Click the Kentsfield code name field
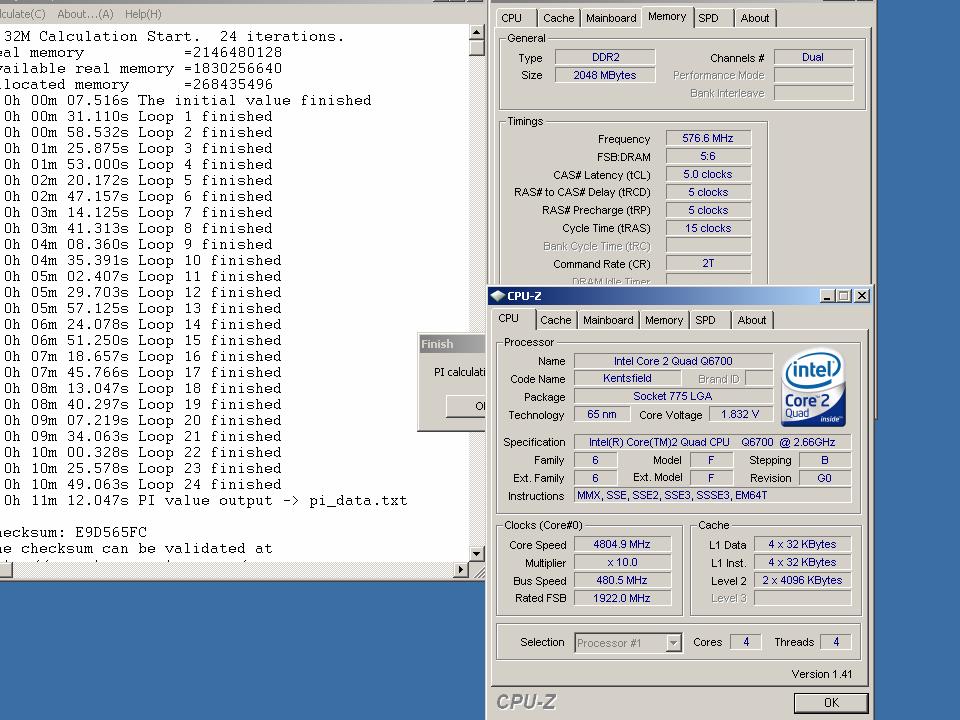Image resolution: width=960 pixels, height=720 pixels. click(x=627, y=378)
